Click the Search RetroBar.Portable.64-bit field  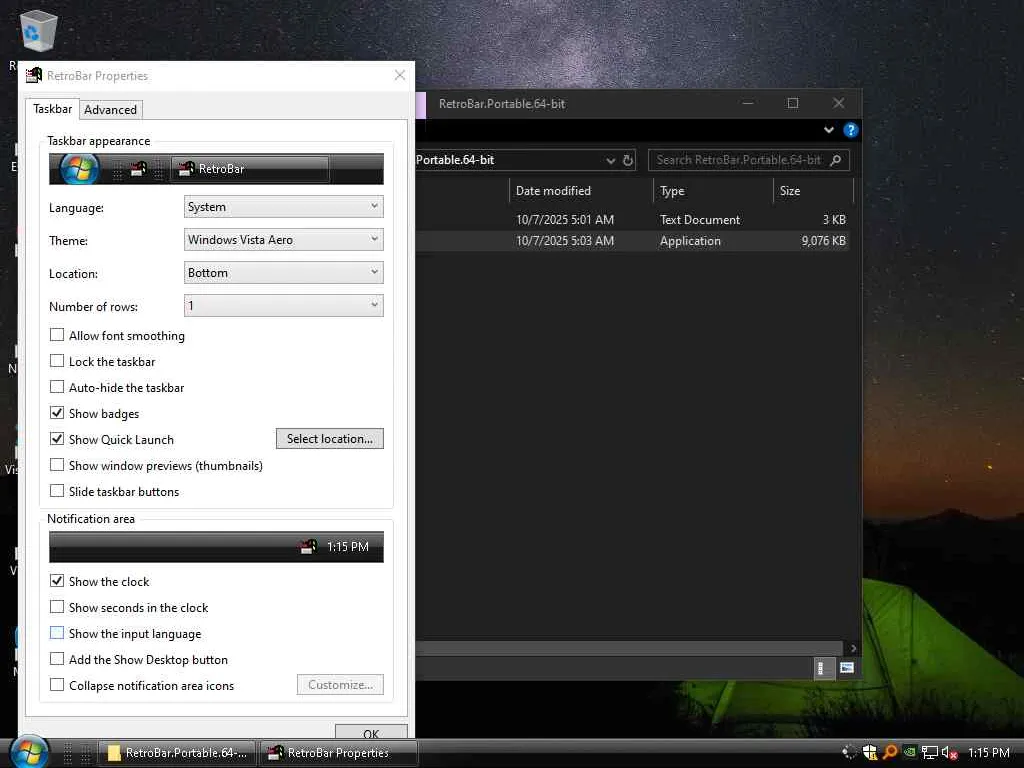click(748, 160)
